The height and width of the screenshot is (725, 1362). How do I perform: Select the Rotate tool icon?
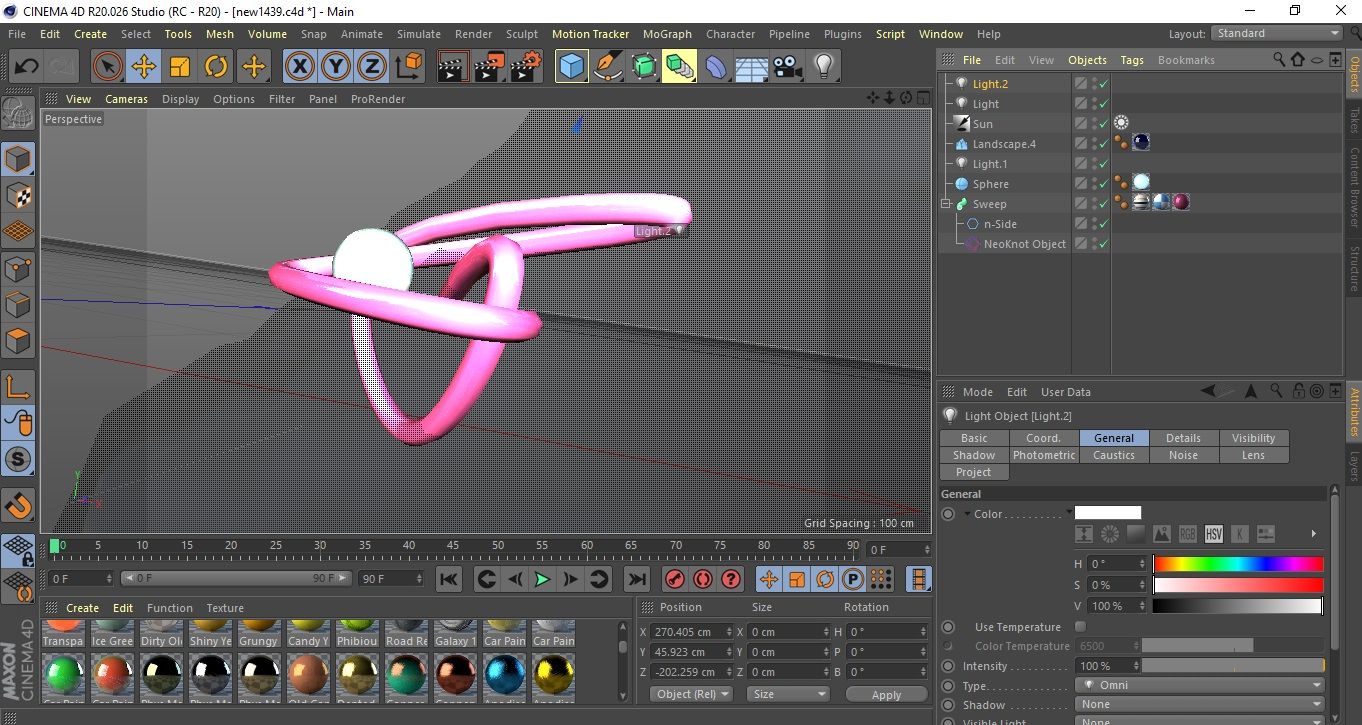[216, 67]
